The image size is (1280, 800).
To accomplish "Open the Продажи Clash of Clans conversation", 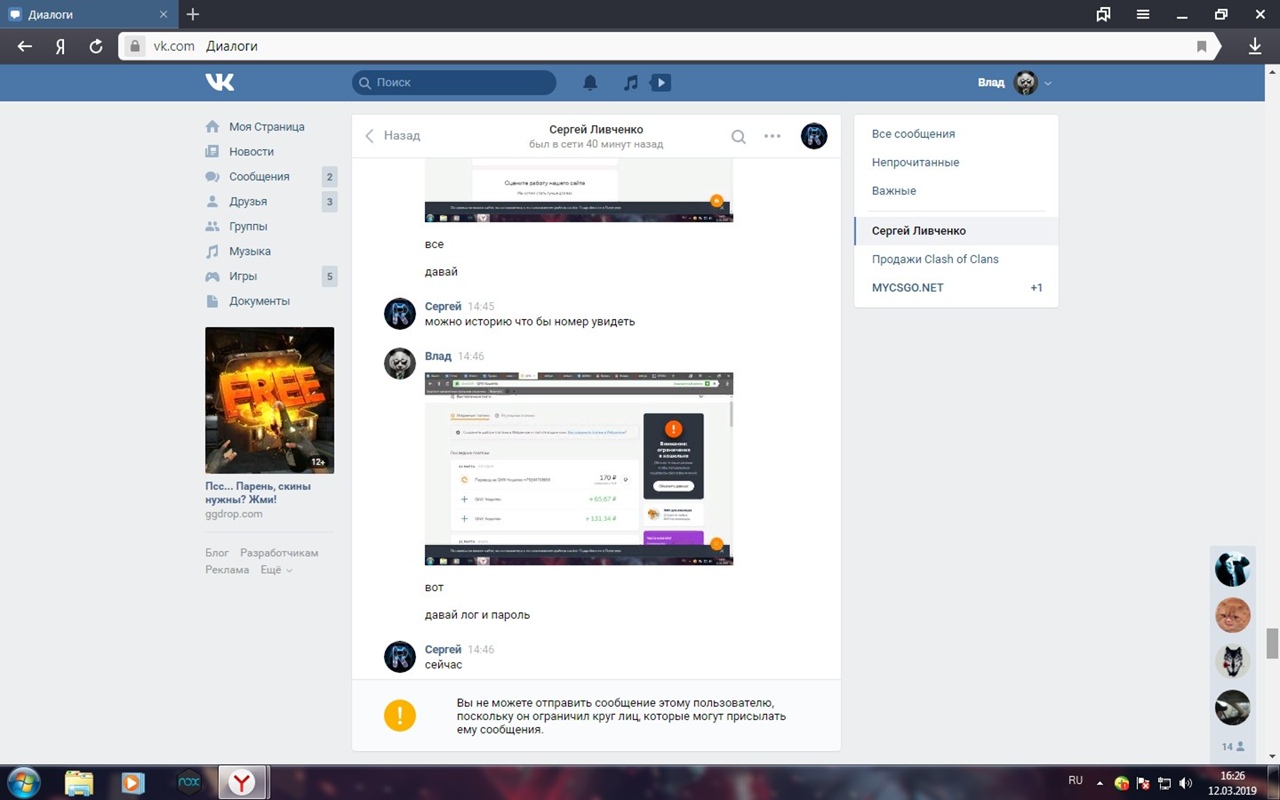I will click(935, 259).
